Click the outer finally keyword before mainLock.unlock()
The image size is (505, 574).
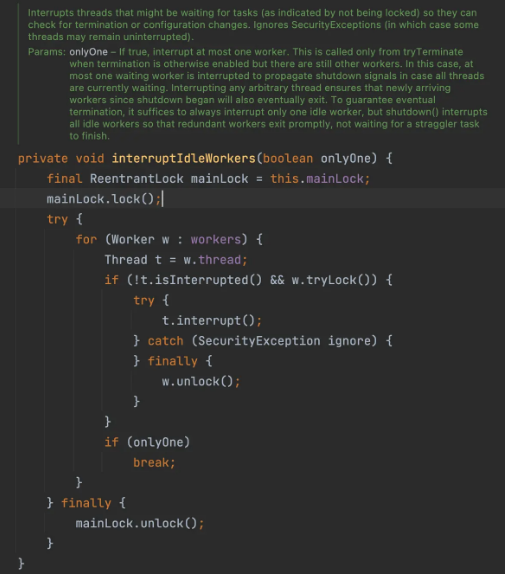pos(86,503)
